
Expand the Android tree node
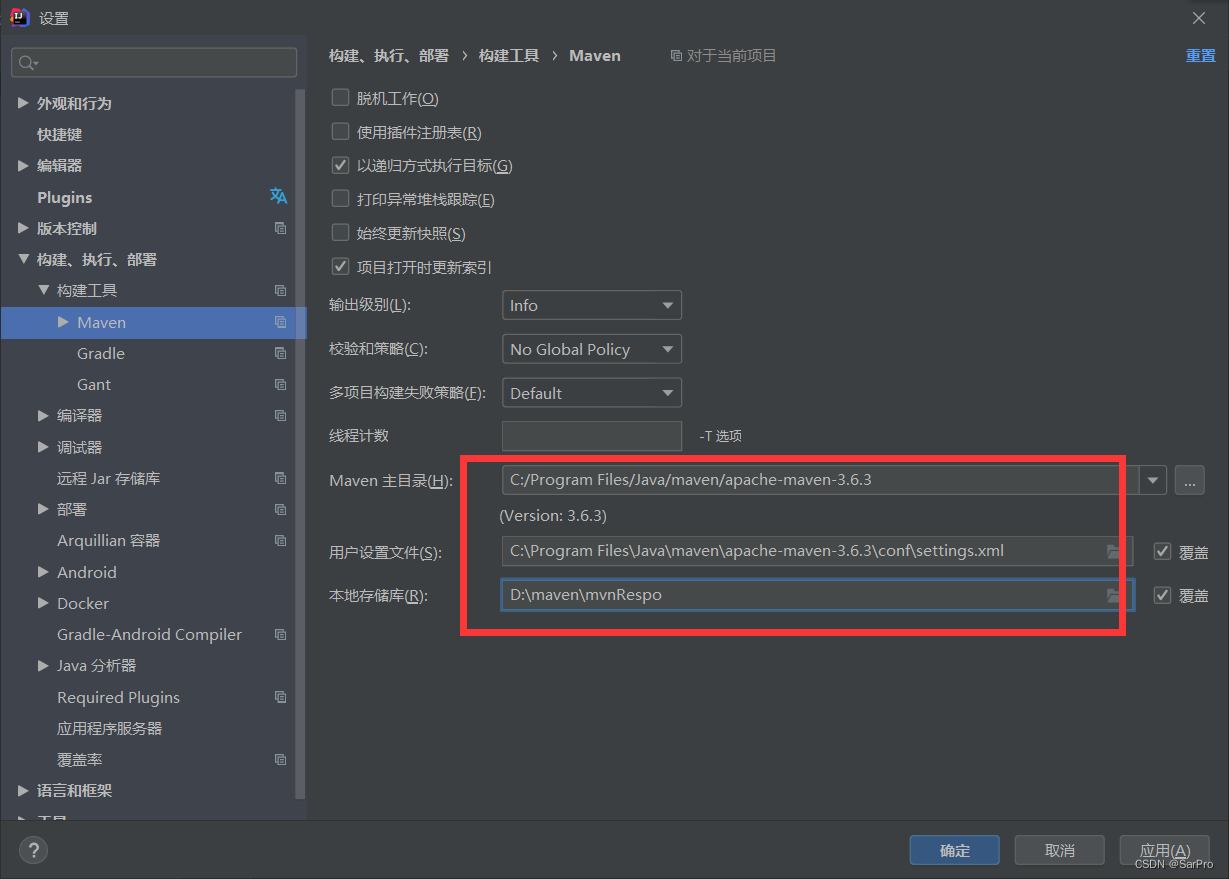tap(43, 572)
